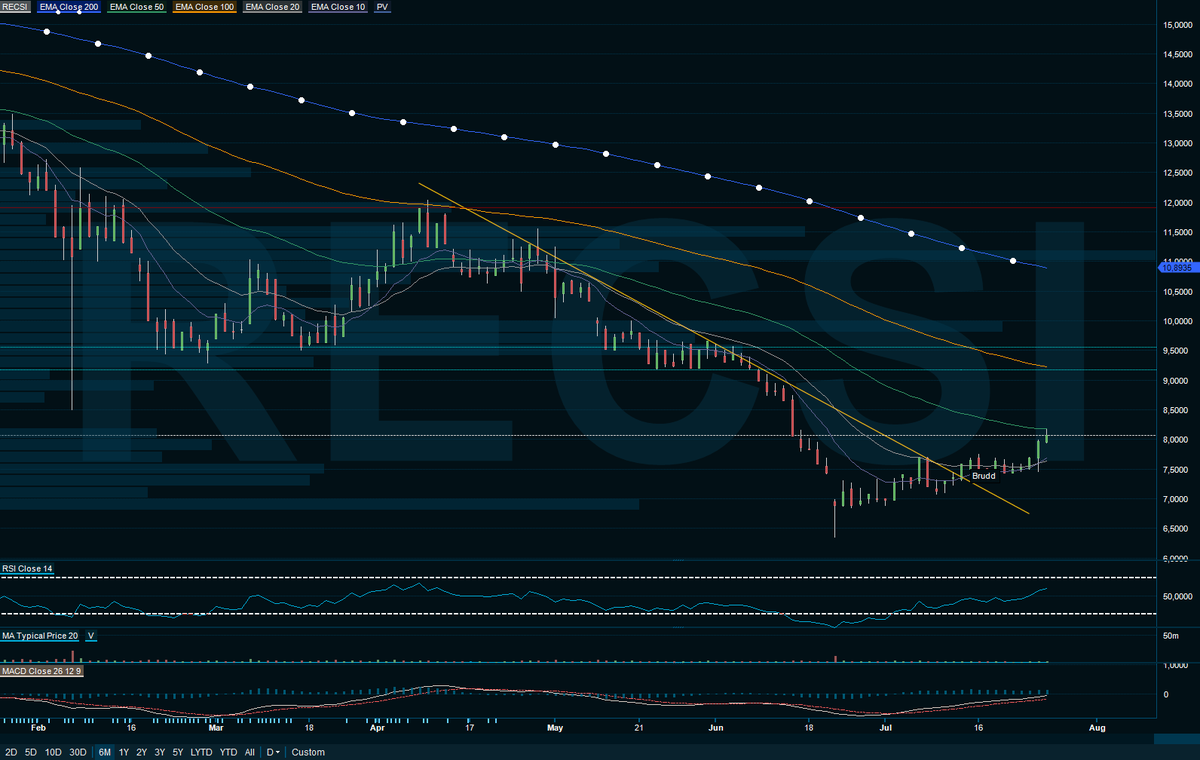Select the RSI Close 14 indicator label
This screenshot has height=760, width=1200.
pos(27,569)
